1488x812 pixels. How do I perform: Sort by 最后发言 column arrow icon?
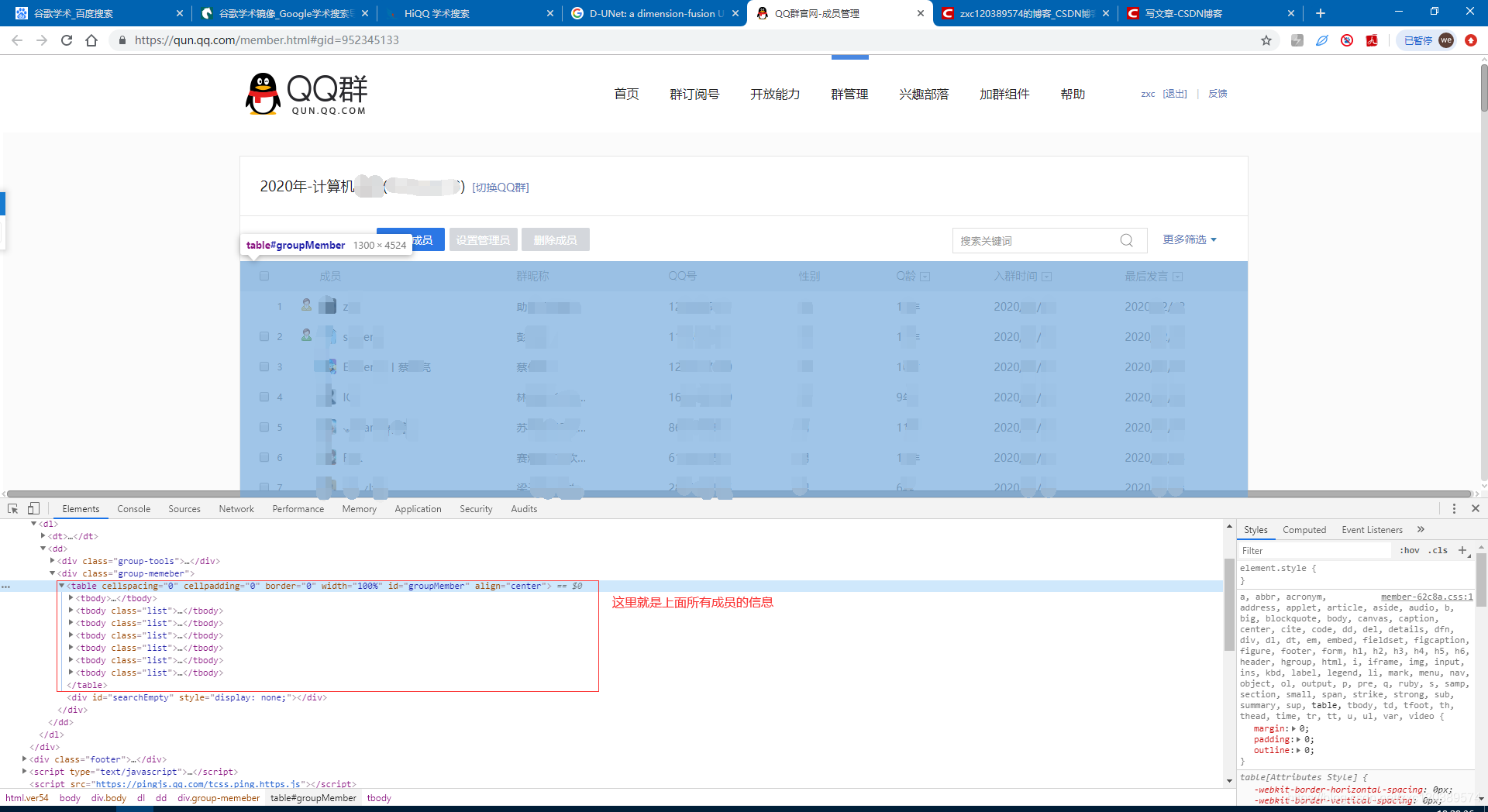click(1178, 277)
